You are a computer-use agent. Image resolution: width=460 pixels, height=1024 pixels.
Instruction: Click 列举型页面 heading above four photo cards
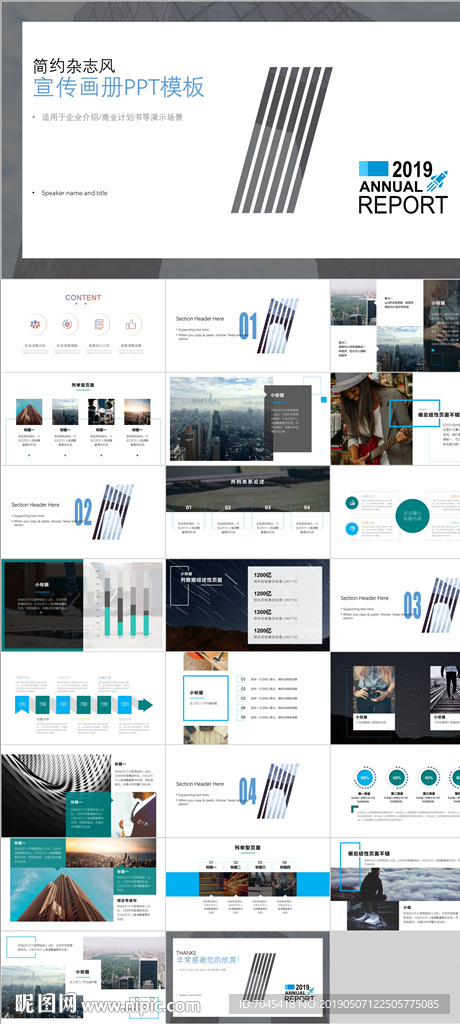pos(83,385)
